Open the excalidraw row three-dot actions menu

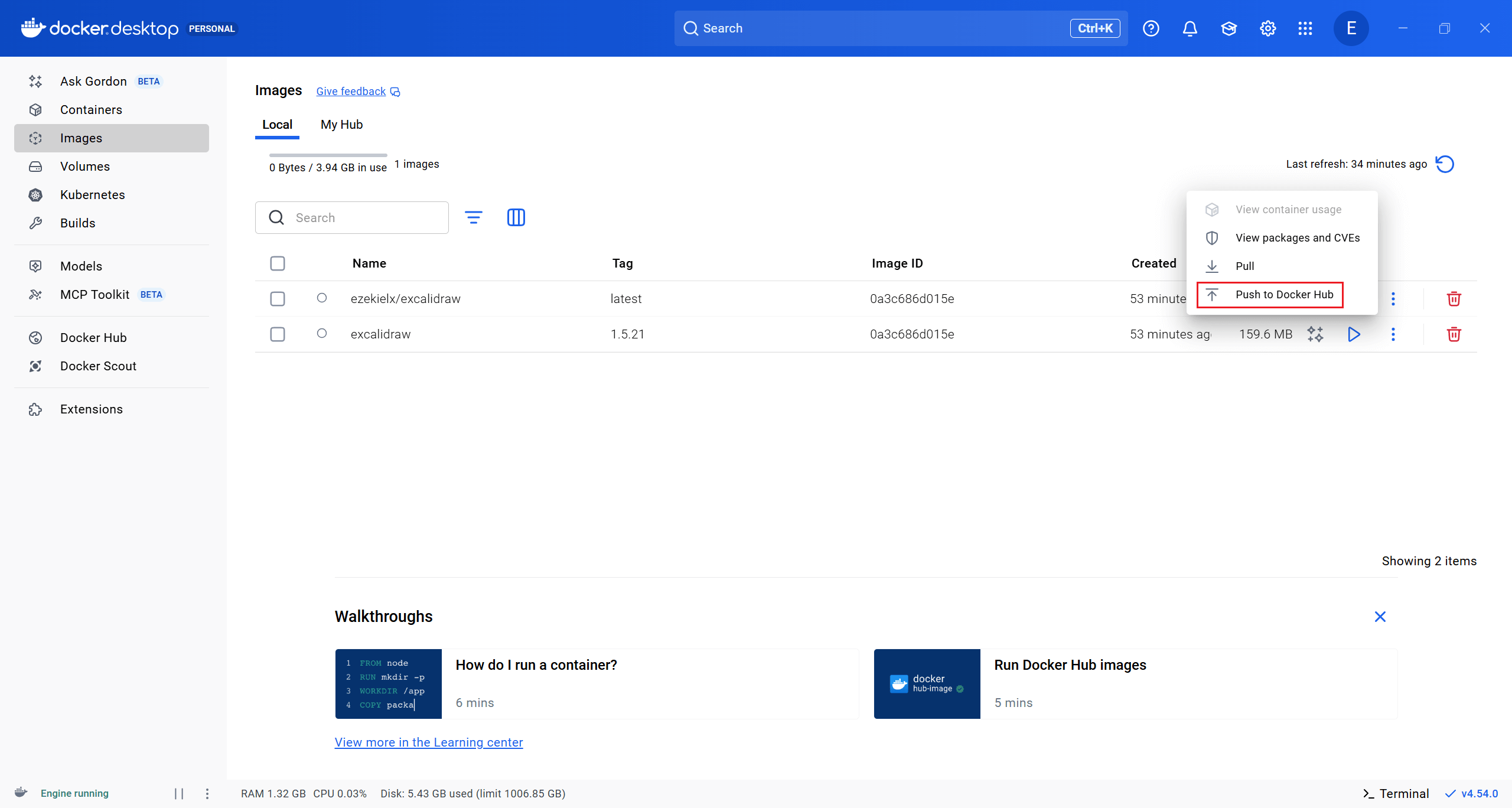1393,334
